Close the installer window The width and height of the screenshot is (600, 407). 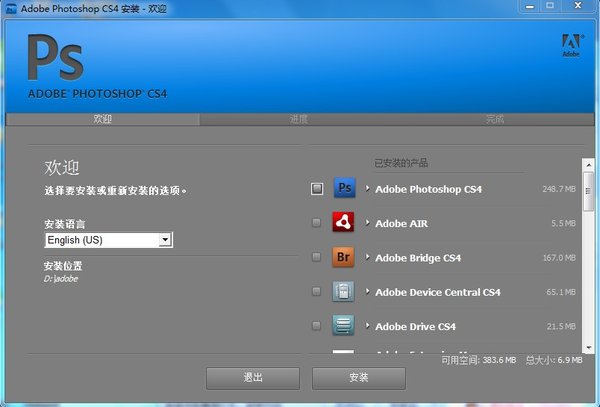tap(578, 6)
